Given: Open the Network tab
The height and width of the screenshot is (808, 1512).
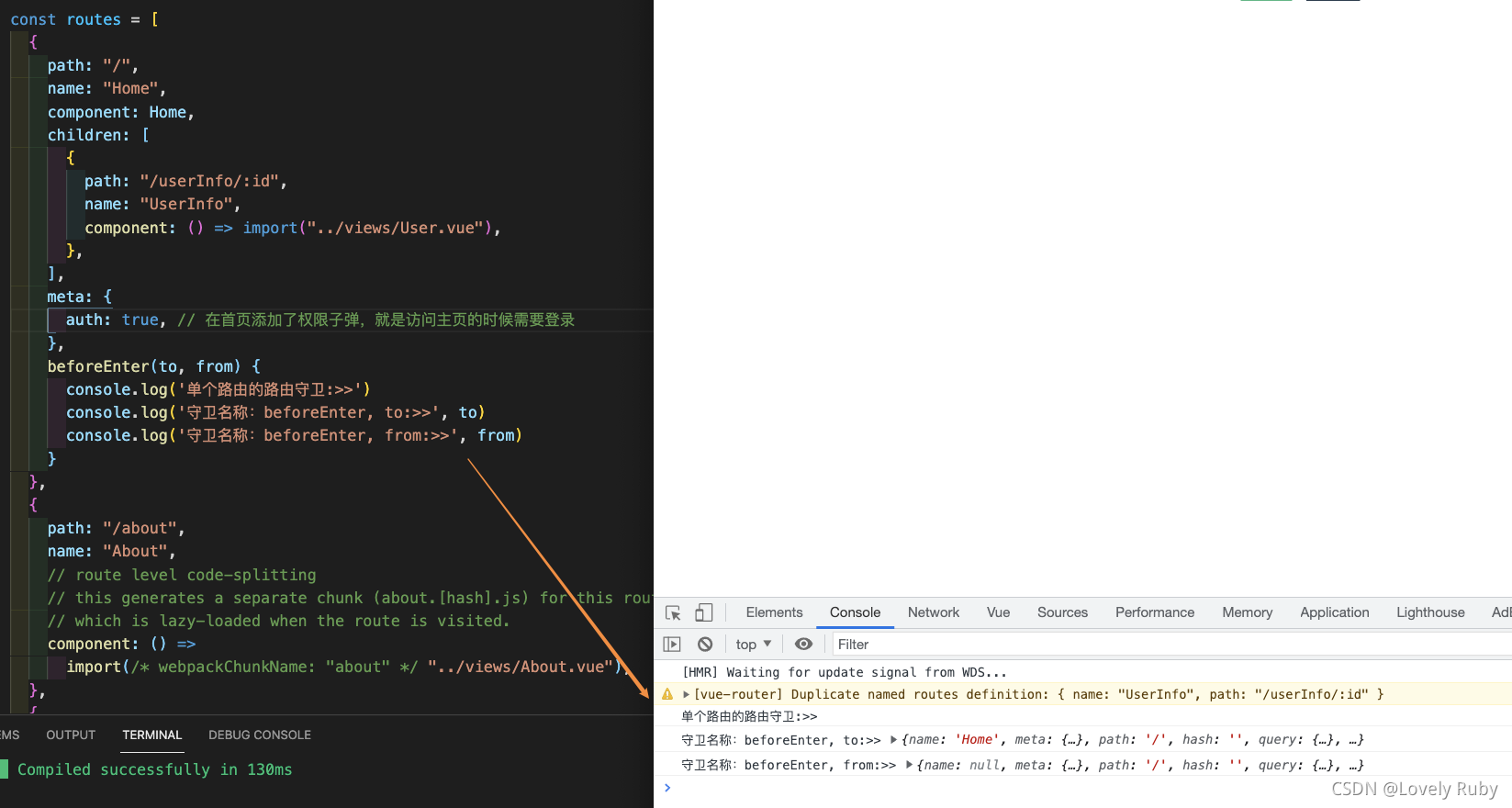Looking at the screenshot, I should [934, 612].
